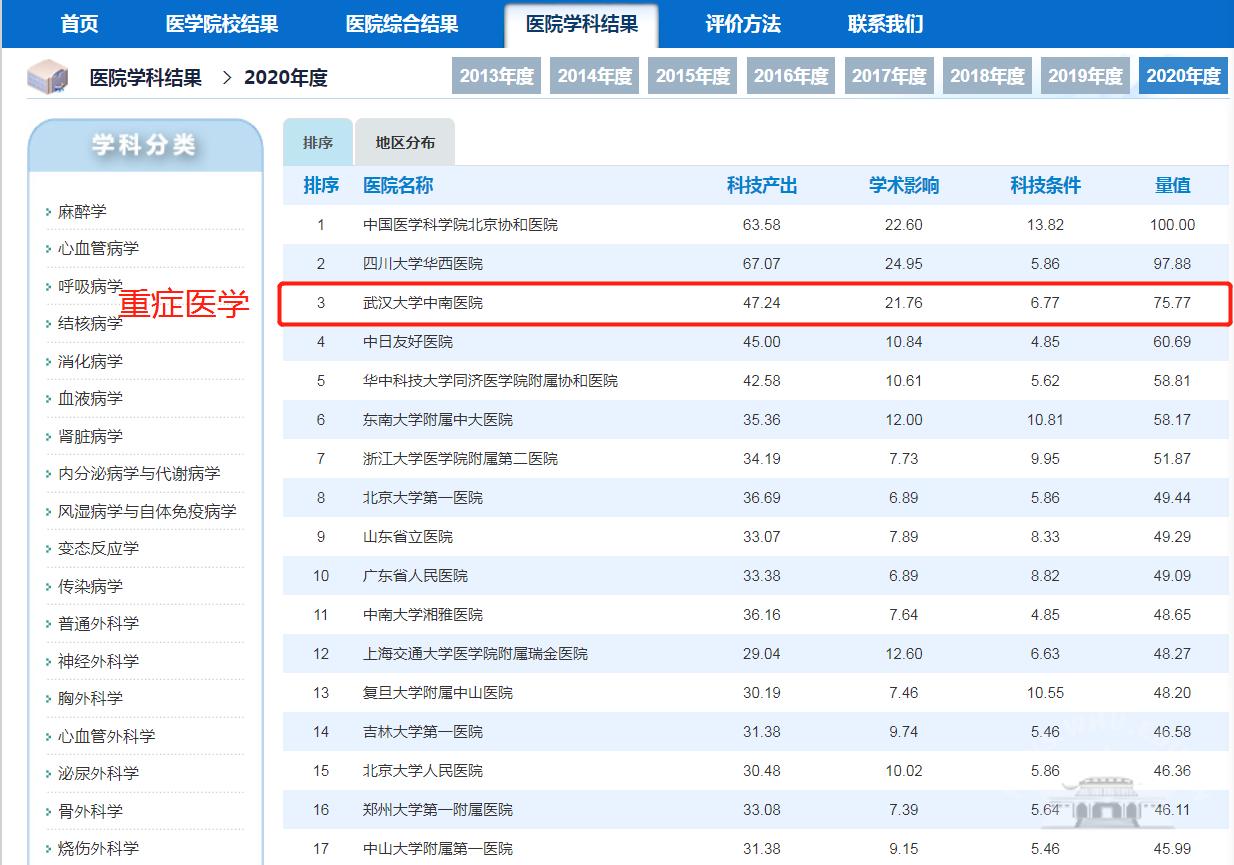Select 评价方法 in the navigation bar

coord(743,24)
